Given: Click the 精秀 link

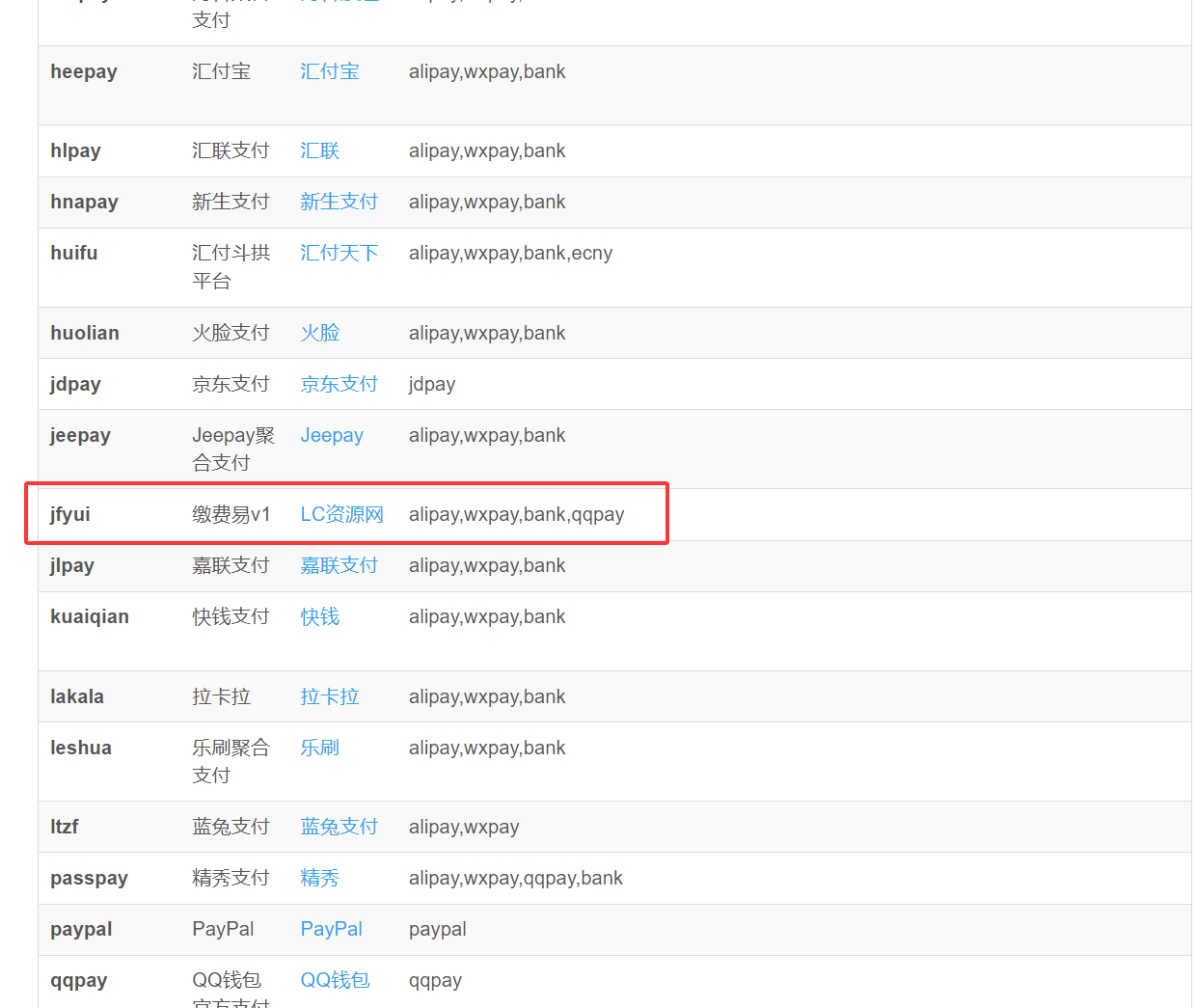Looking at the screenshot, I should pyautogui.click(x=319, y=878).
